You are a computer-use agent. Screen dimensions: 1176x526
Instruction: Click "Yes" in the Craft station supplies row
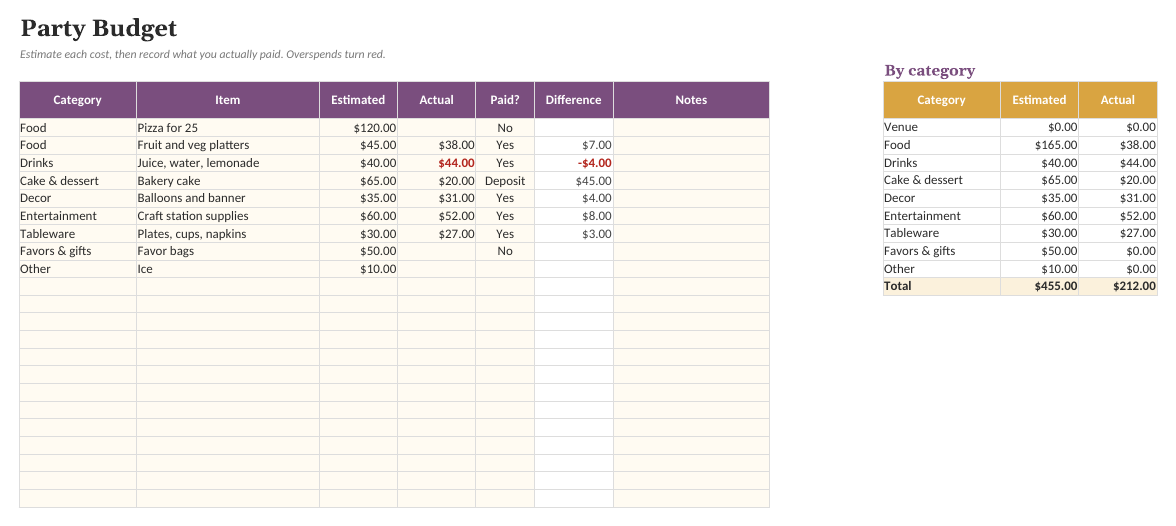point(505,216)
